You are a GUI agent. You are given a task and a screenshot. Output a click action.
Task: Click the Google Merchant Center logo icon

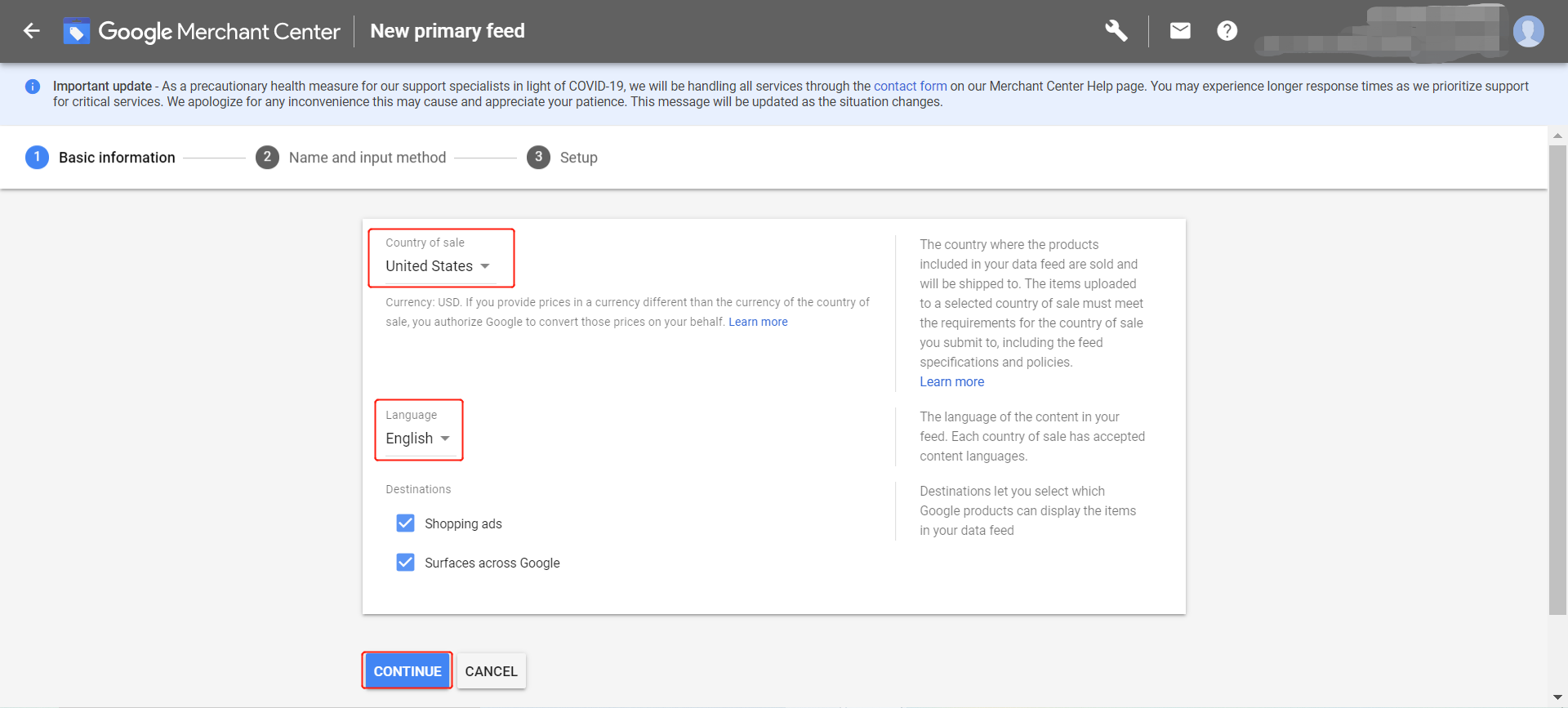click(76, 31)
